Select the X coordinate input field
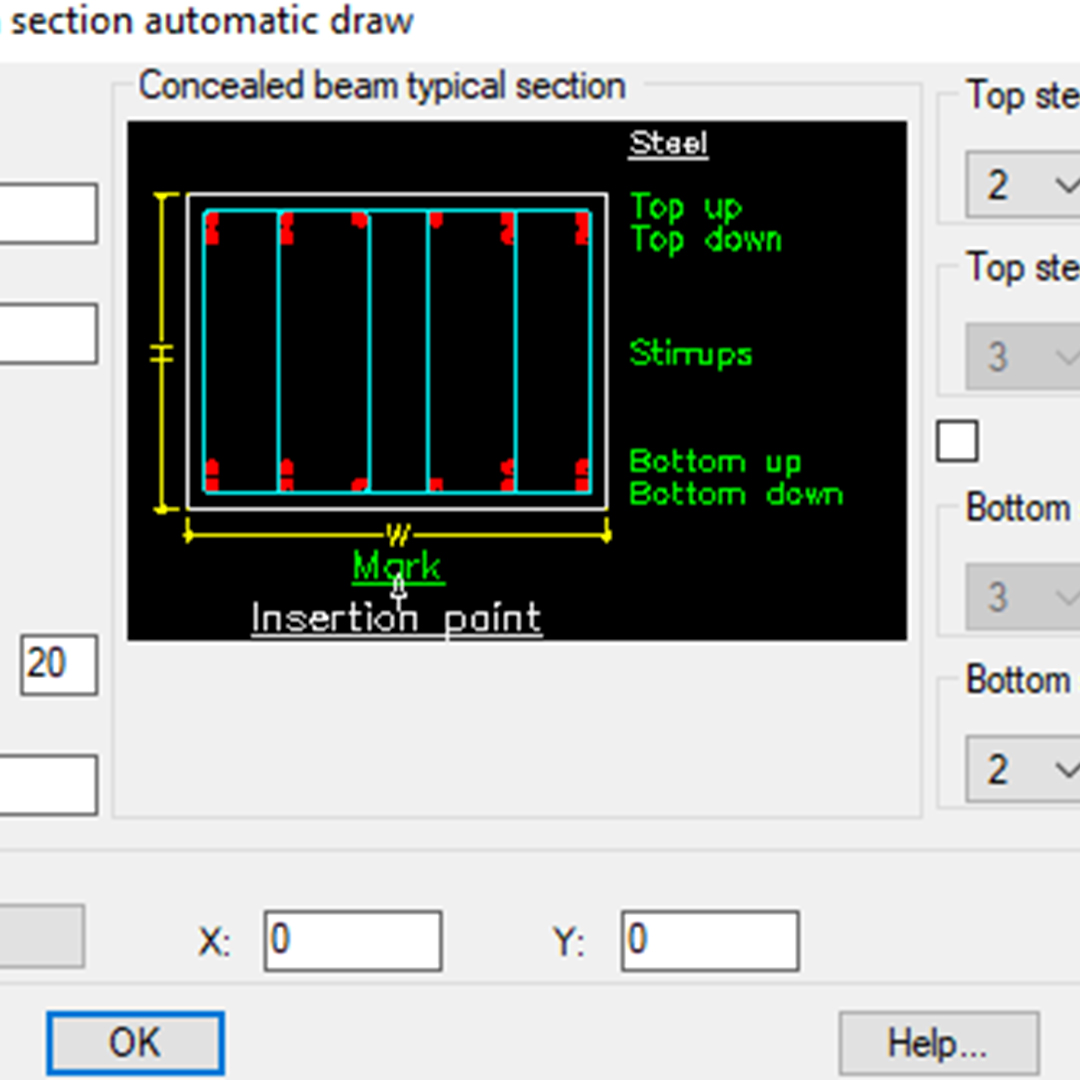Screen dimensions: 1080x1080 352,939
